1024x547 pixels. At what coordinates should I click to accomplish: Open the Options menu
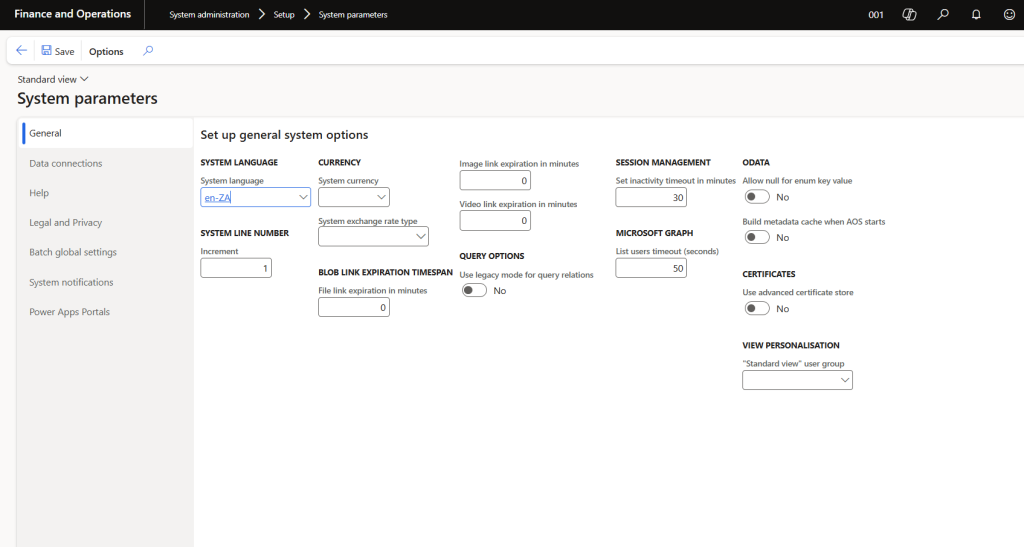(106, 51)
